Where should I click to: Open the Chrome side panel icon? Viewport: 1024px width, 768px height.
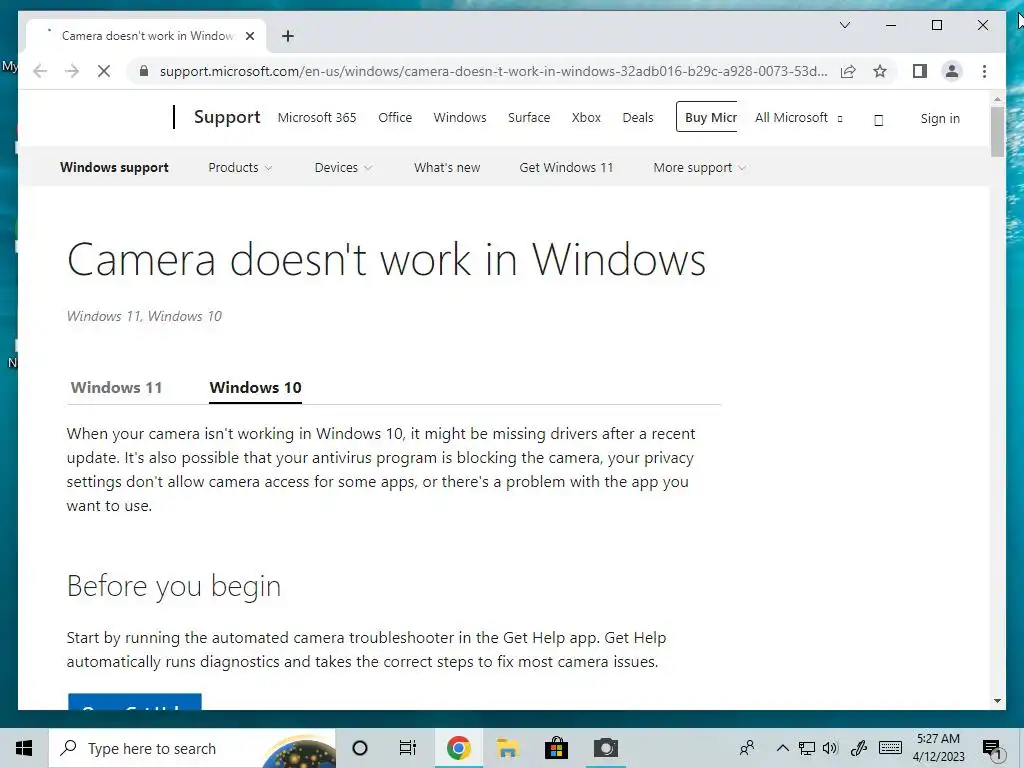920,71
